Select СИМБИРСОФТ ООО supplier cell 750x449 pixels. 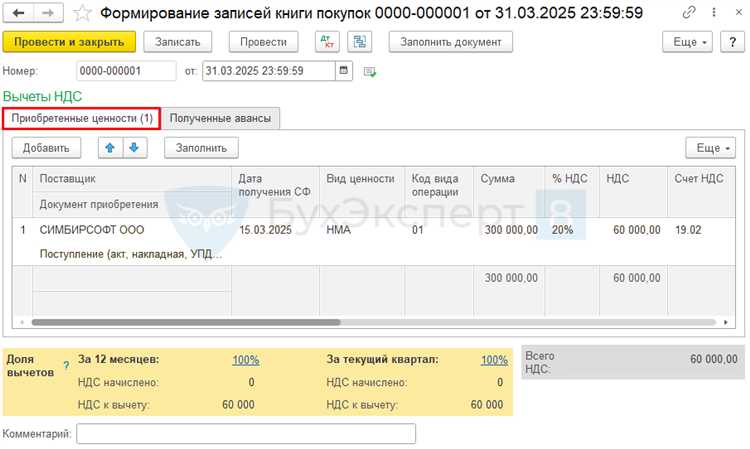(132, 230)
